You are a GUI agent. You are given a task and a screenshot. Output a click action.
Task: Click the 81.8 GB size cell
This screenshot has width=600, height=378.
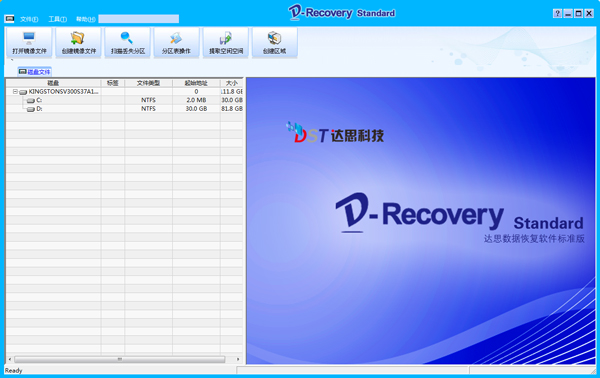coord(232,109)
